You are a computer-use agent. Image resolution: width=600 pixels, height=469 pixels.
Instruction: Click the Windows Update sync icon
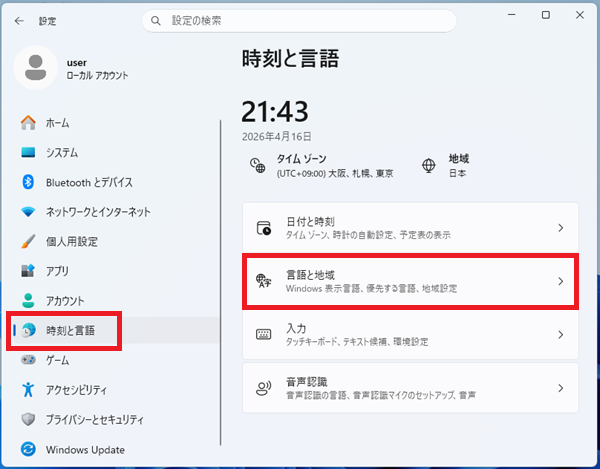click(28, 449)
